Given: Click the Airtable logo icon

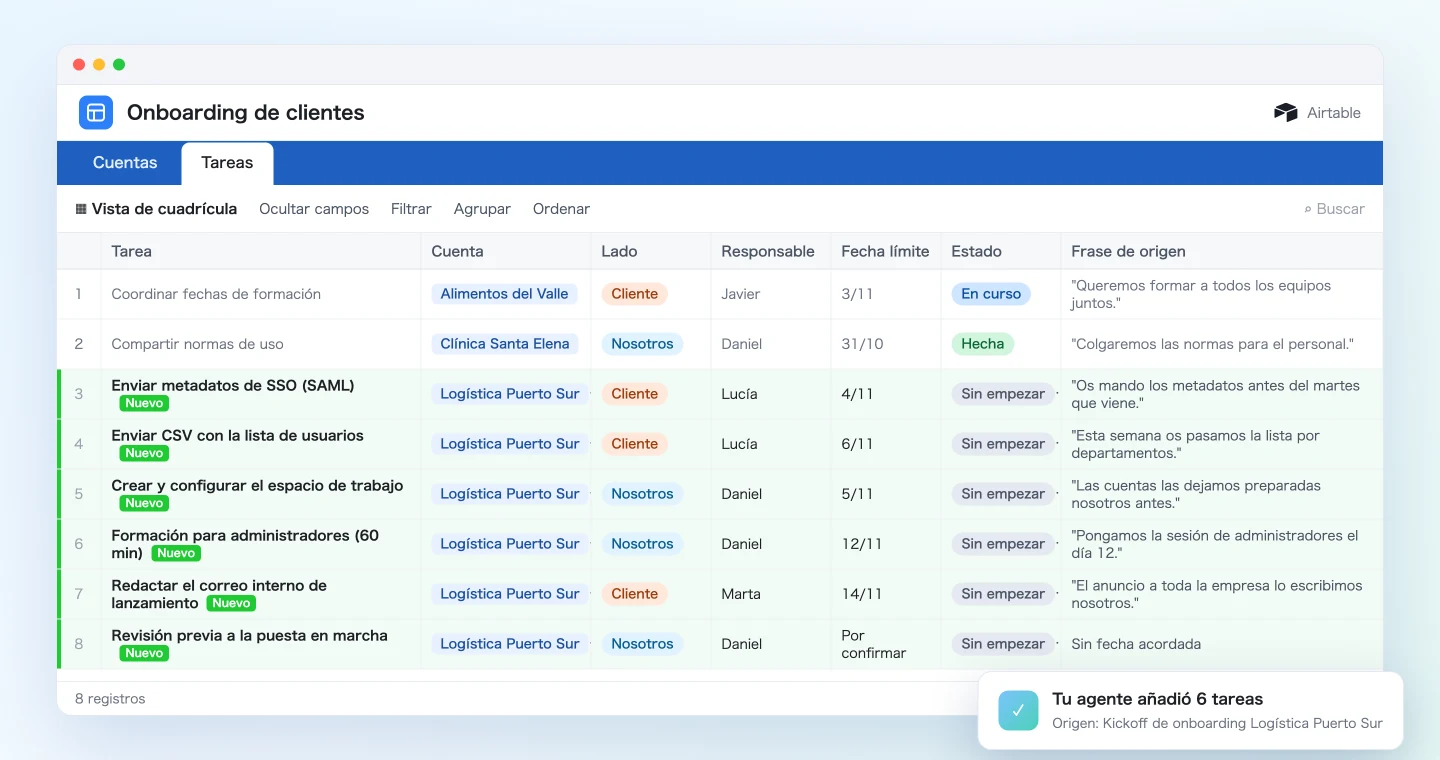Looking at the screenshot, I should (x=1285, y=112).
